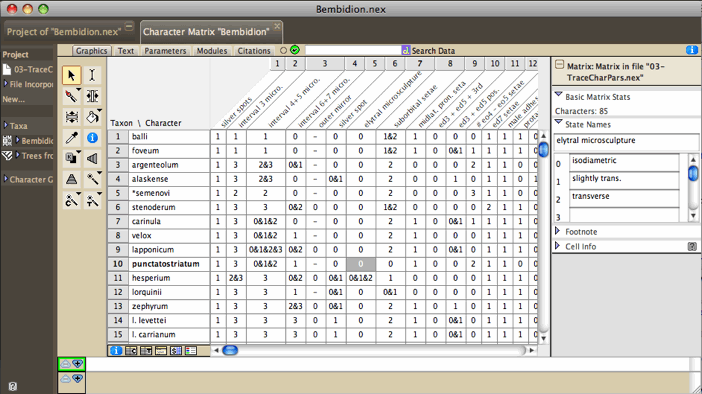Select the overlapping squares tool
Screen dimensions: 702x394
(x=72, y=158)
